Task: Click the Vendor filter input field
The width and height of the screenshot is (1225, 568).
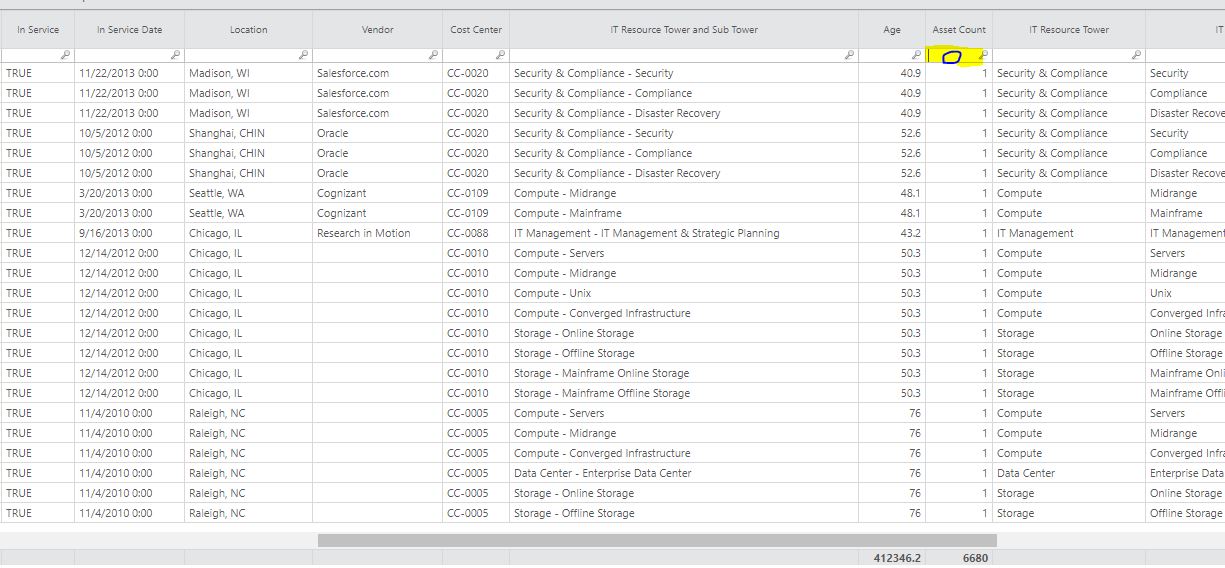Action: coord(371,56)
